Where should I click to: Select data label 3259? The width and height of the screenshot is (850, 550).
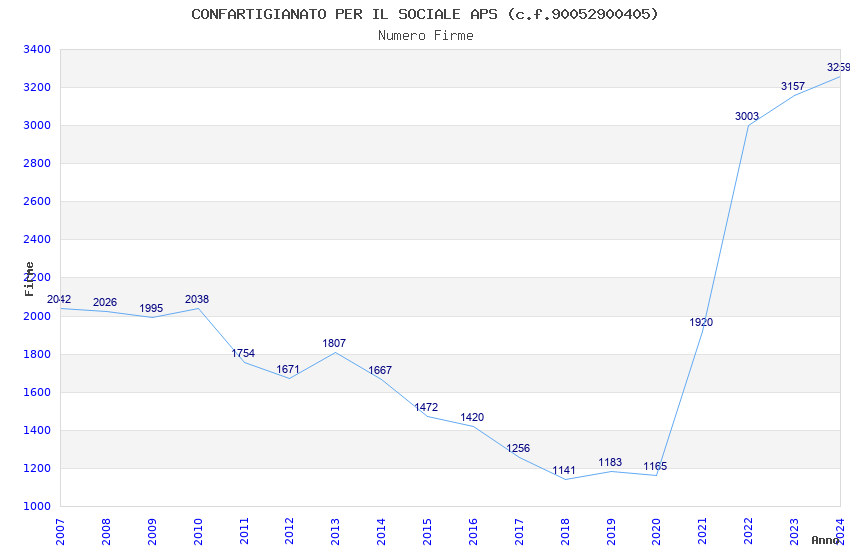point(838,67)
